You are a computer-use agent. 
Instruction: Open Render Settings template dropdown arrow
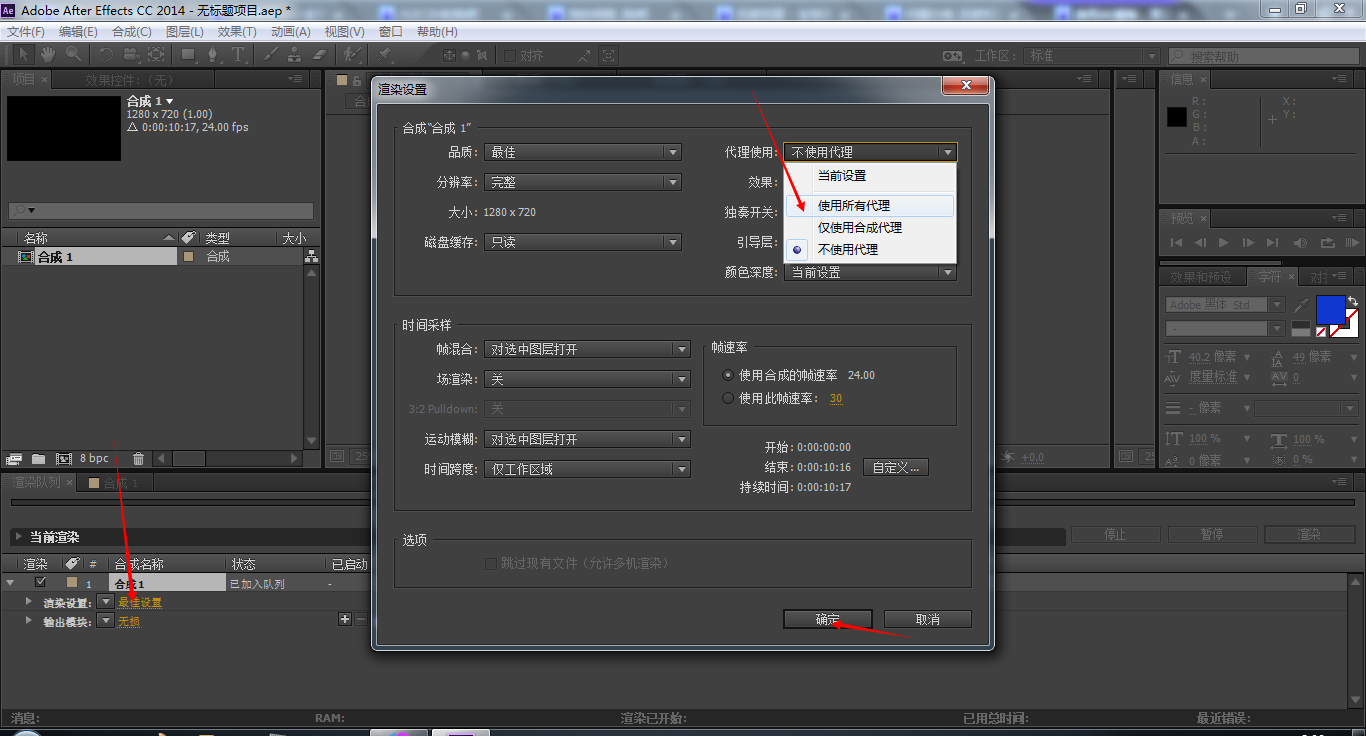[106, 602]
